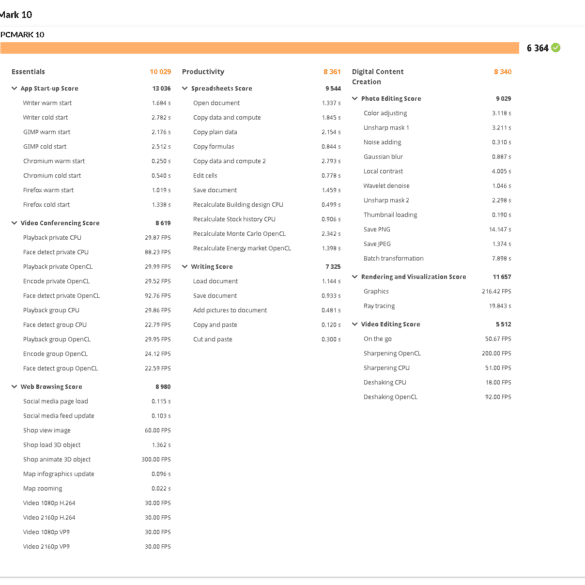Click Copy data and compute 2 row
The image size is (585, 585).
(267, 161)
